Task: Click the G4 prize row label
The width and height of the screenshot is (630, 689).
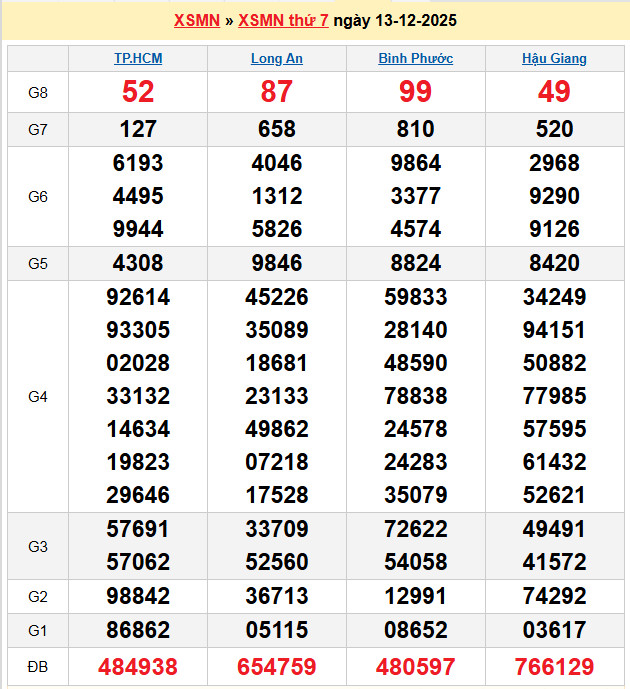Action: point(38,396)
